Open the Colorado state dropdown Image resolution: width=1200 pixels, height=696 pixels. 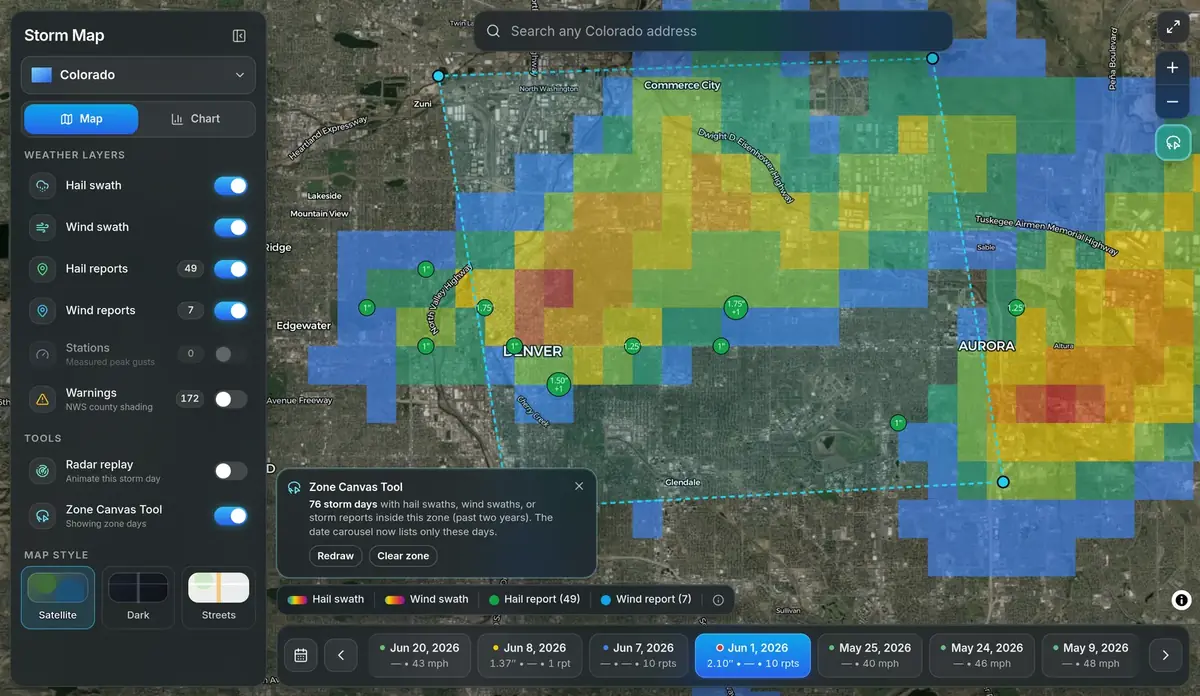pos(138,75)
